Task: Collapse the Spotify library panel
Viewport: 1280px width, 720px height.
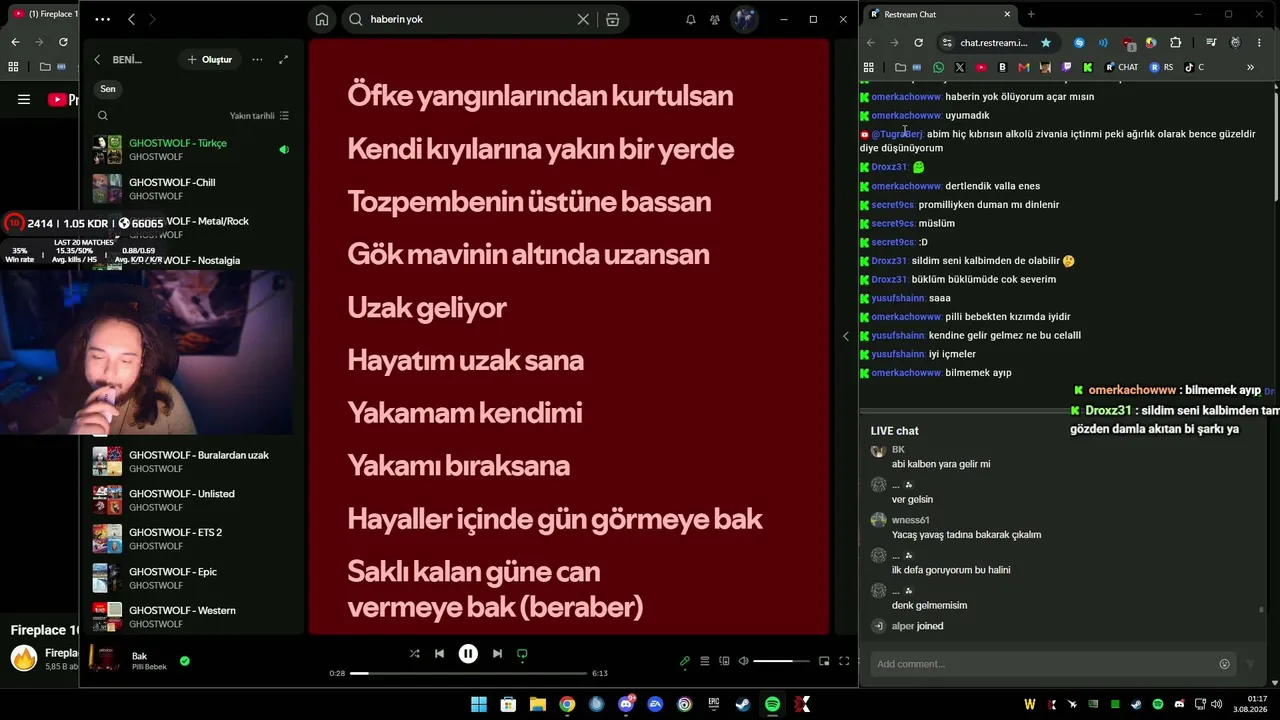Action: [x=97, y=60]
